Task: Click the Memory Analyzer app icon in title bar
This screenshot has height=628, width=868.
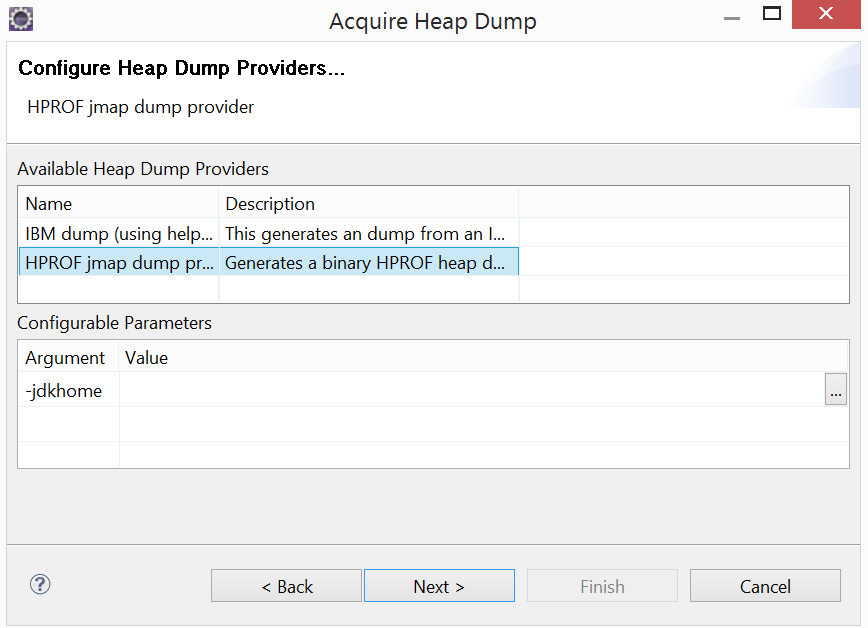Action: (x=21, y=19)
